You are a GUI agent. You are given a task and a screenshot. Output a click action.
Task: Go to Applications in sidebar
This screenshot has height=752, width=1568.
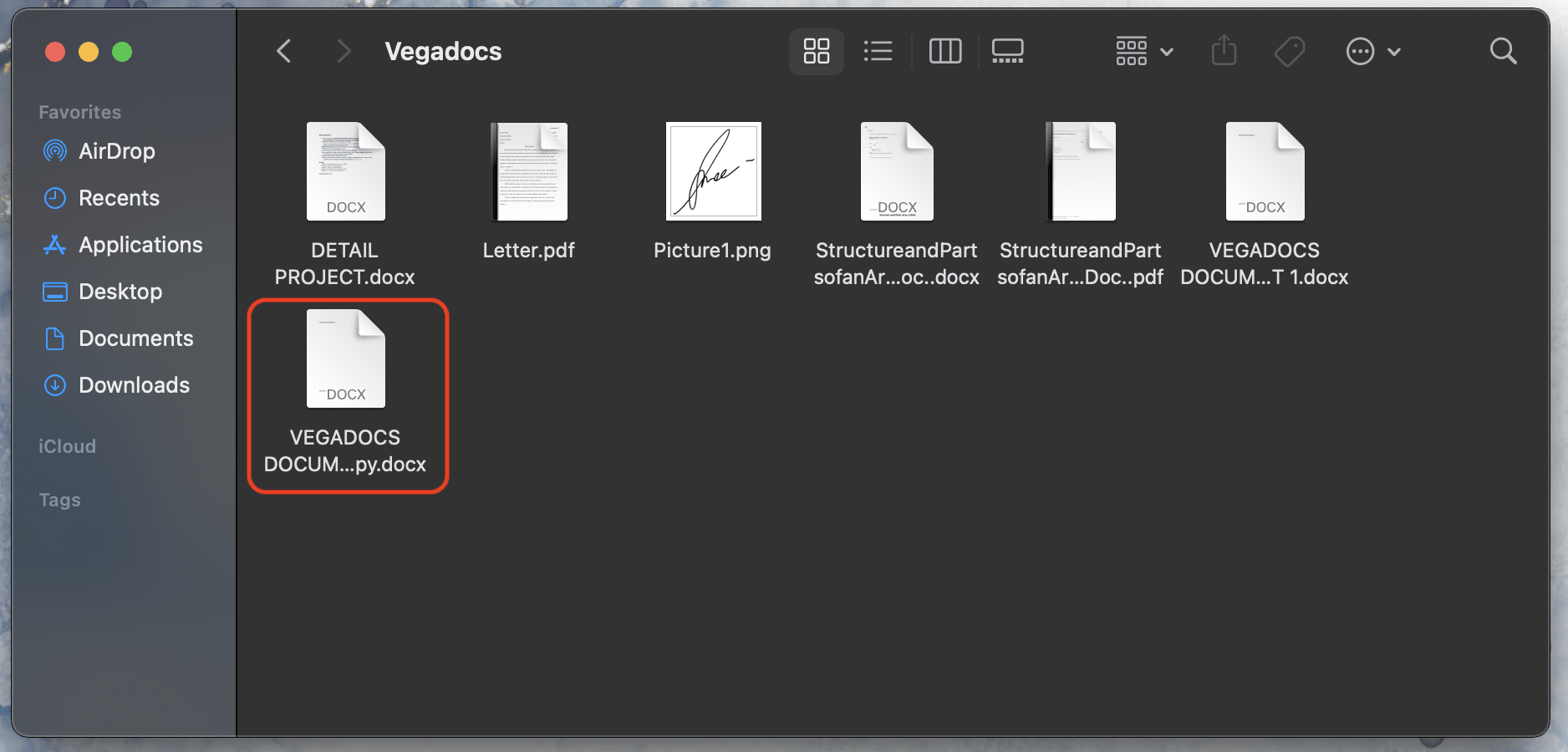(x=140, y=245)
